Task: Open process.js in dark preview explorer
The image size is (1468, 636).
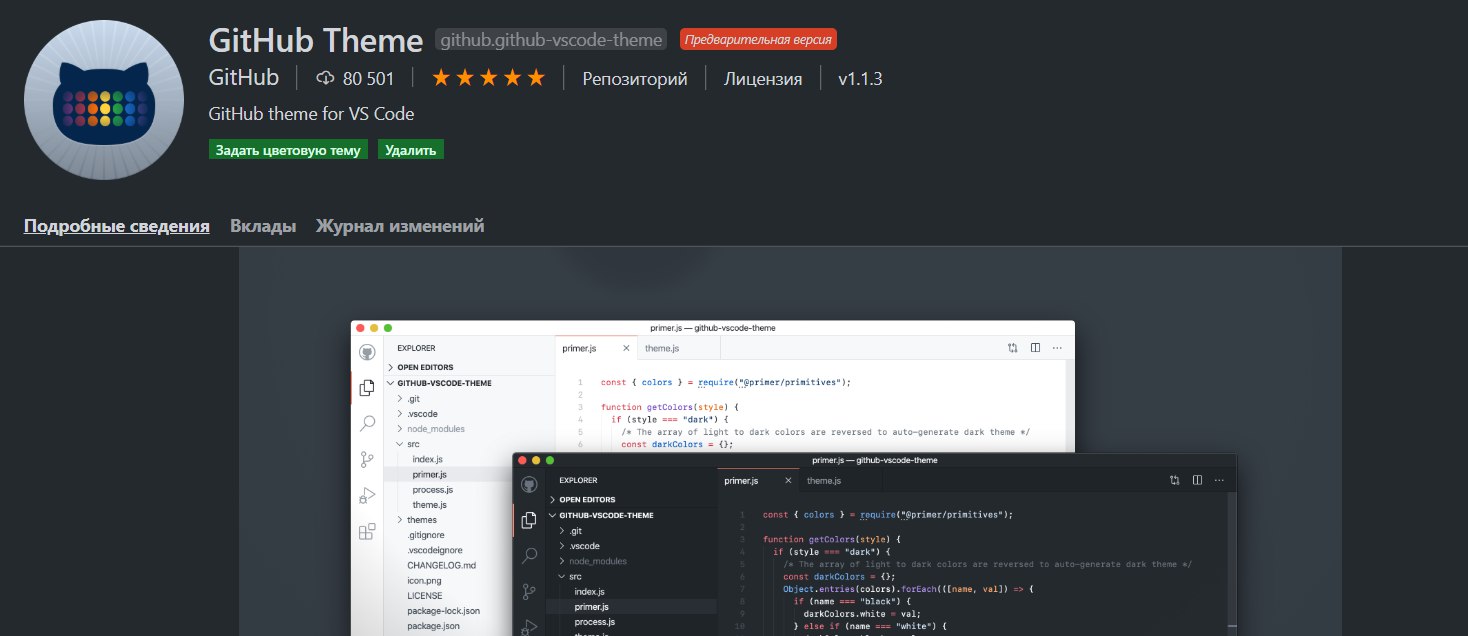Action: 594,622
